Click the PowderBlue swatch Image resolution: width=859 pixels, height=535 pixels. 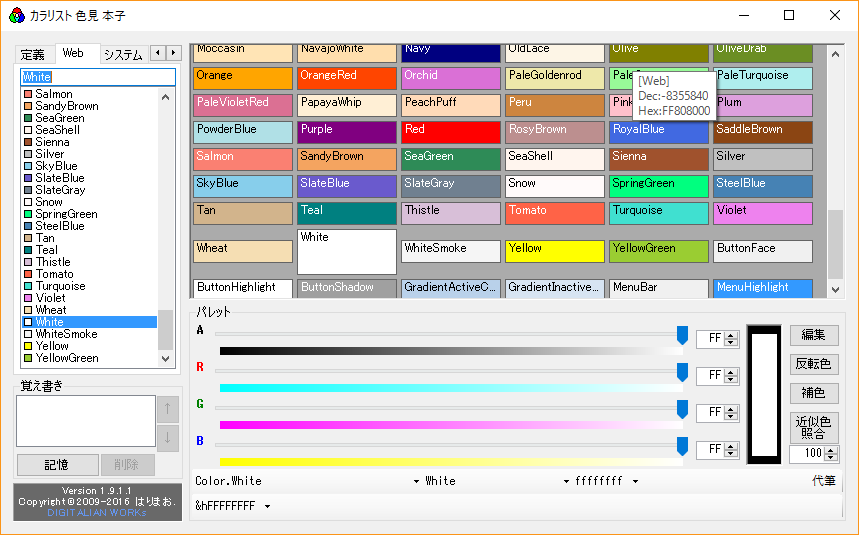coord(243,133)
